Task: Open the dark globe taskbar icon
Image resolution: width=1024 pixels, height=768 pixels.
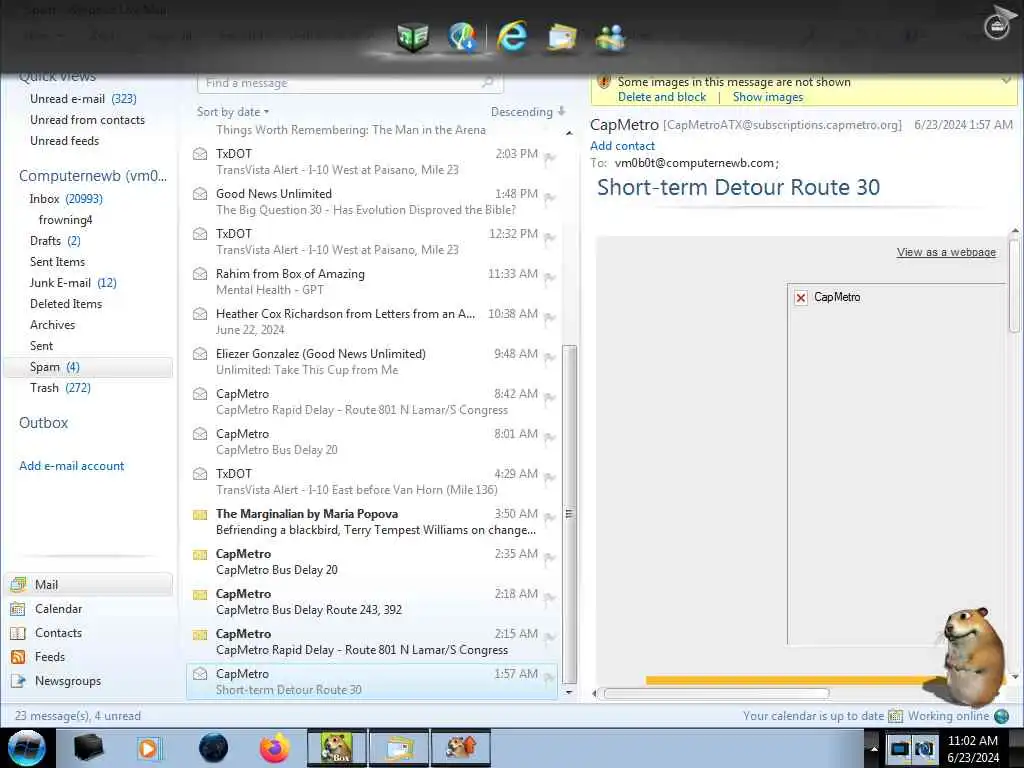Action: point(213,748)
